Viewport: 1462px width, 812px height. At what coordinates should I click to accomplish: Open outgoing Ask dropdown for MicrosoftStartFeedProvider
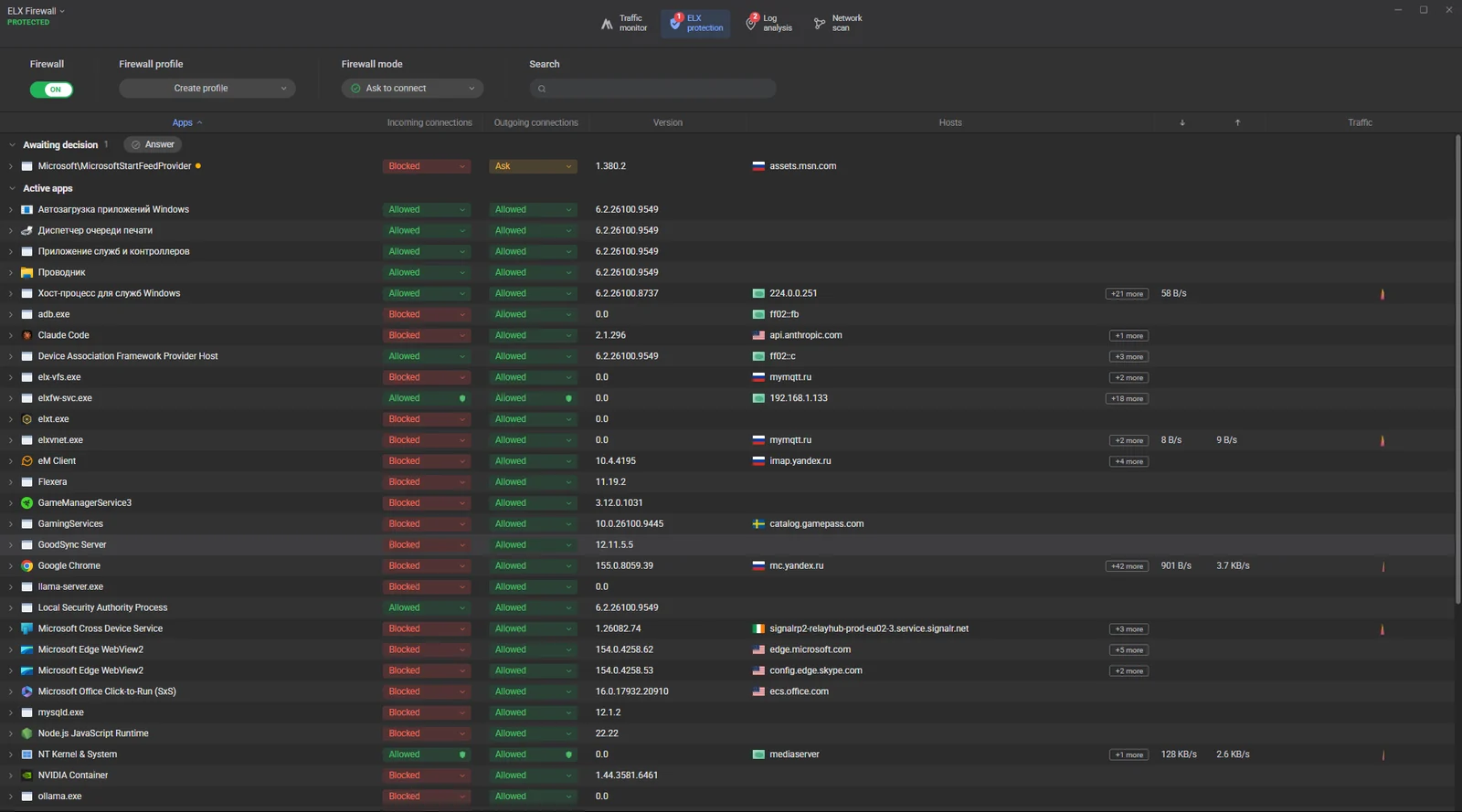(x=533, y=166)
